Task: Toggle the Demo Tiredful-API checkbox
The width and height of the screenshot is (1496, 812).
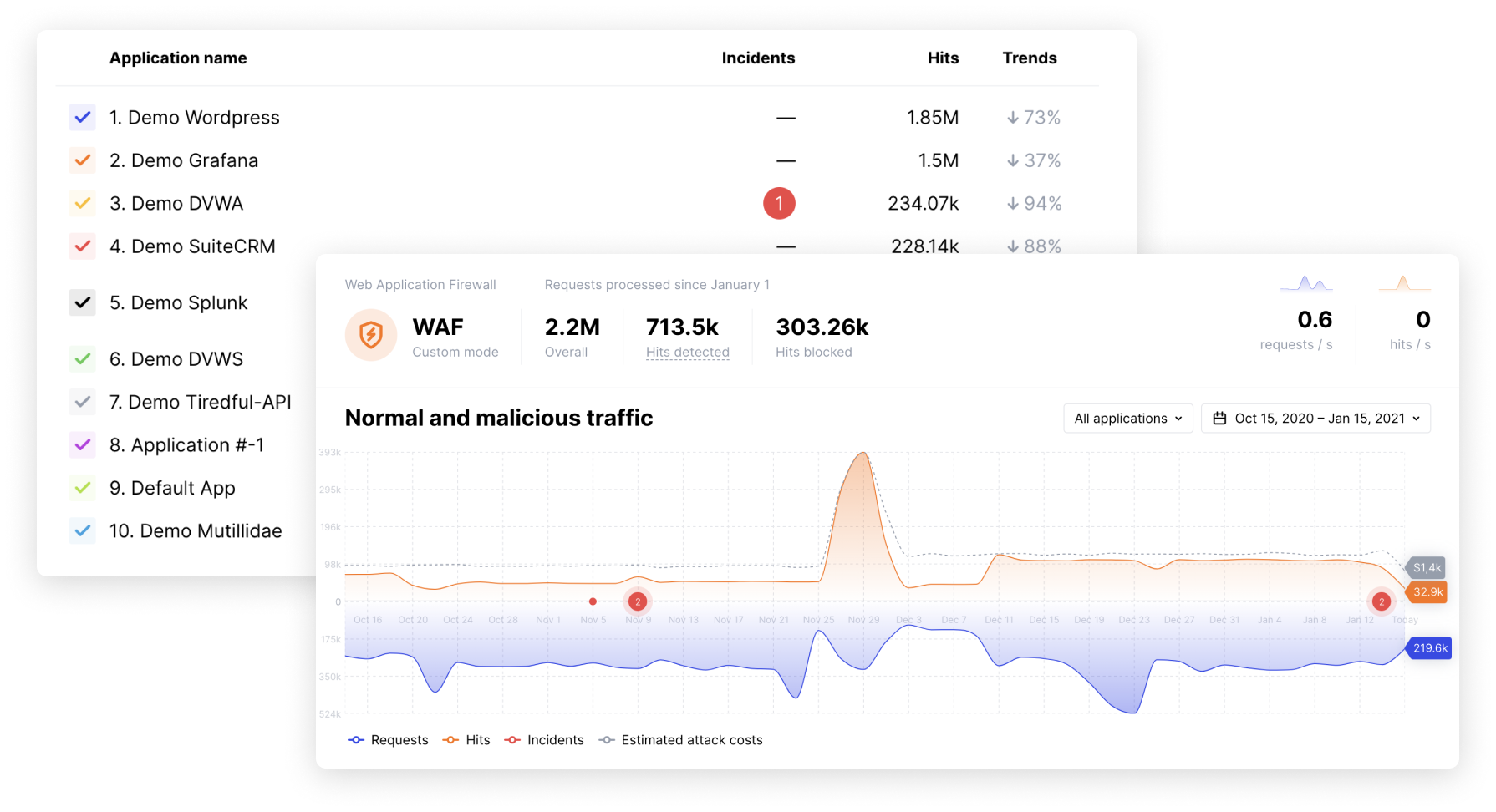Action: [83, 402]
